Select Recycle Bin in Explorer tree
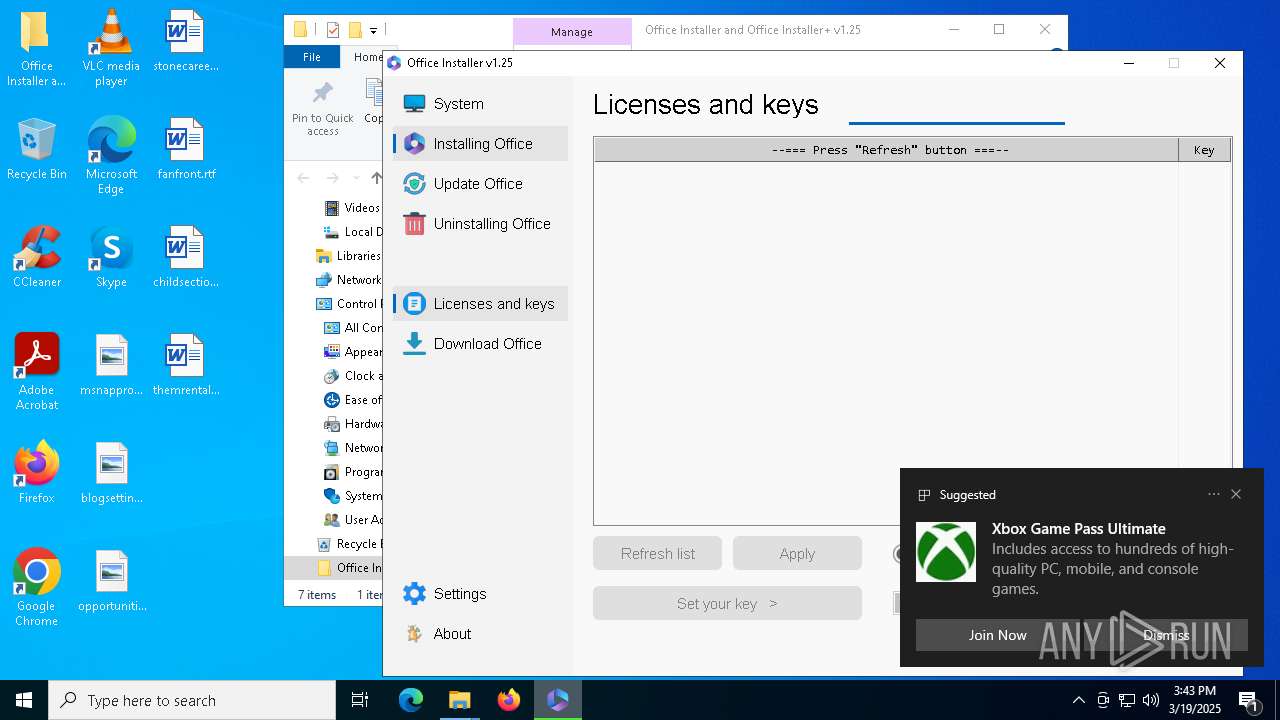 coord(348,544)
